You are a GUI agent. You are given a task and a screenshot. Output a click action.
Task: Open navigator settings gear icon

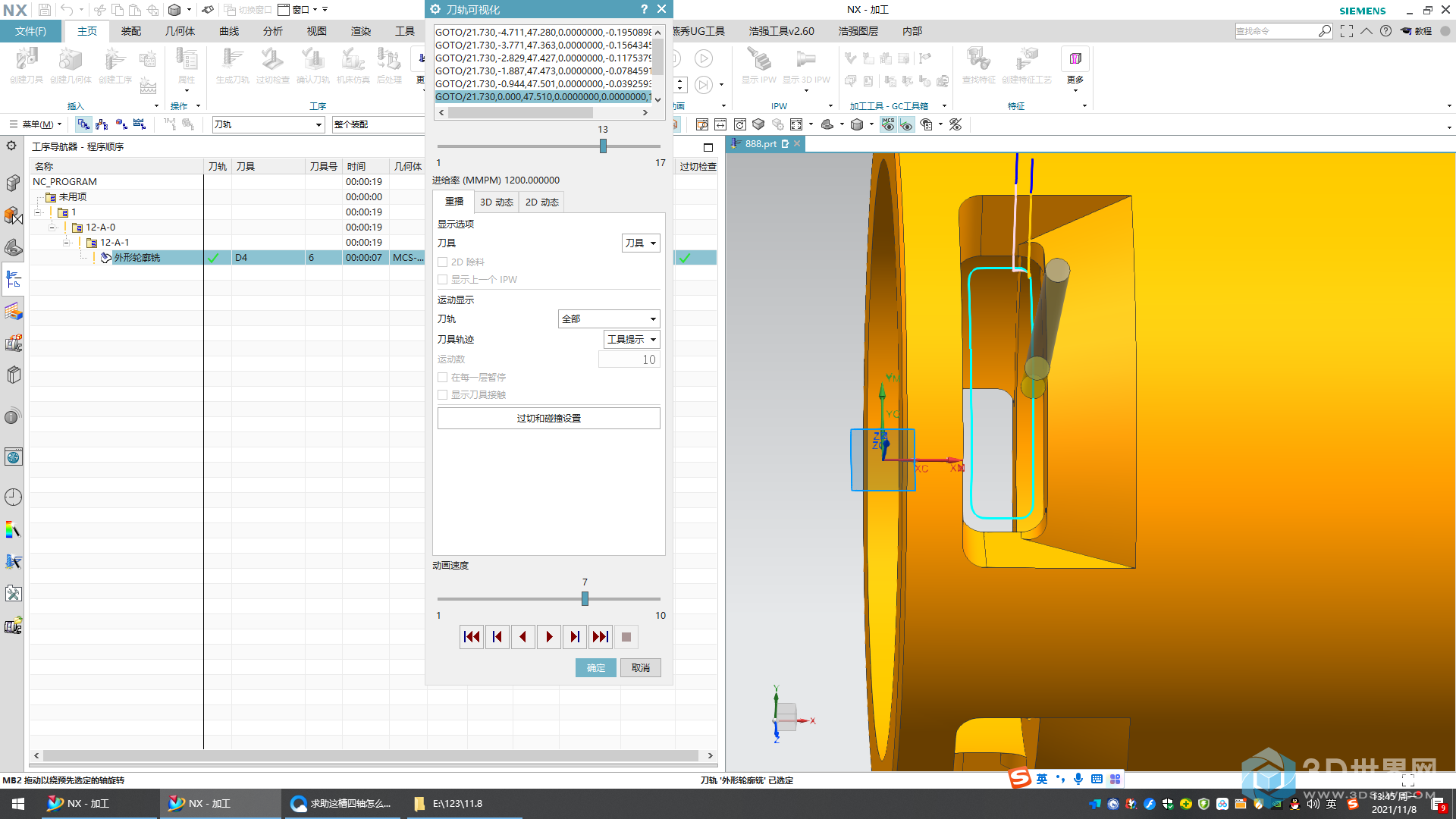(x=11, y=146)
